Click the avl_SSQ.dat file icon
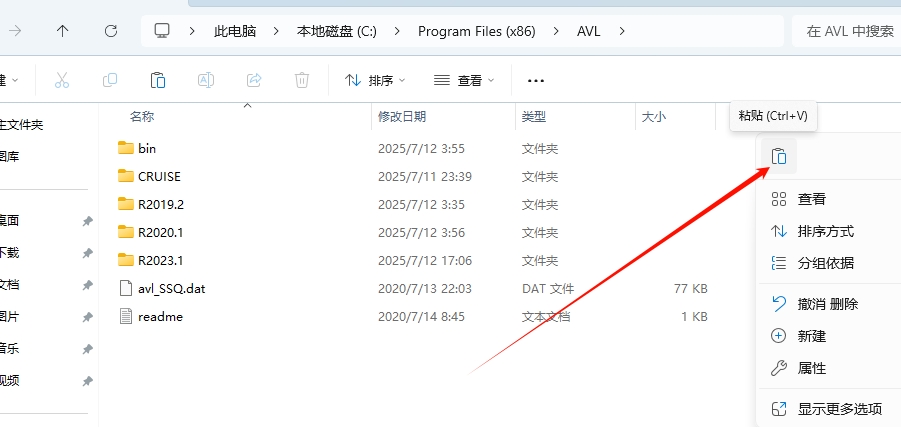The image size is (901, 427). click(x=126, y=288)
